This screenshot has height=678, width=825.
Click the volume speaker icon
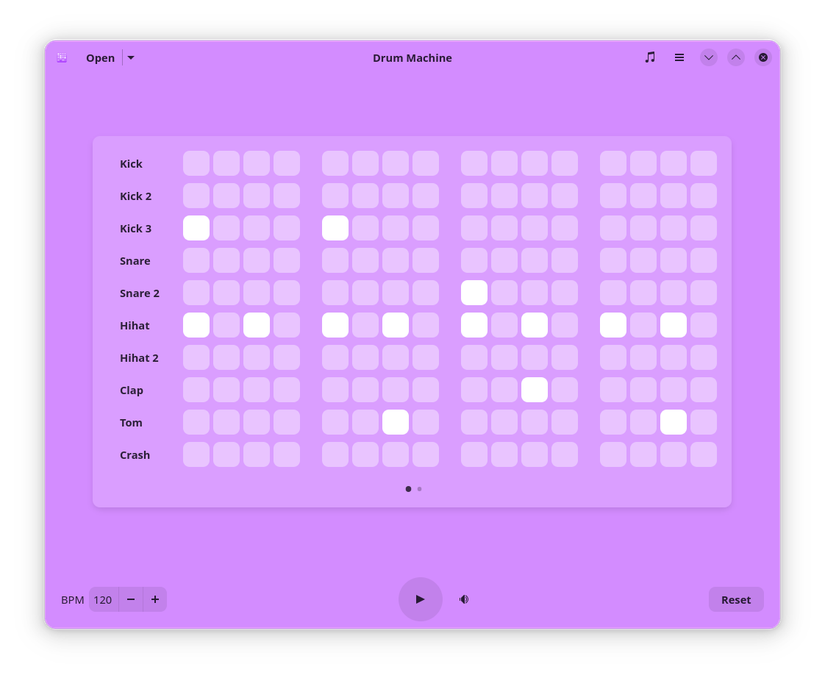[464, 599]
